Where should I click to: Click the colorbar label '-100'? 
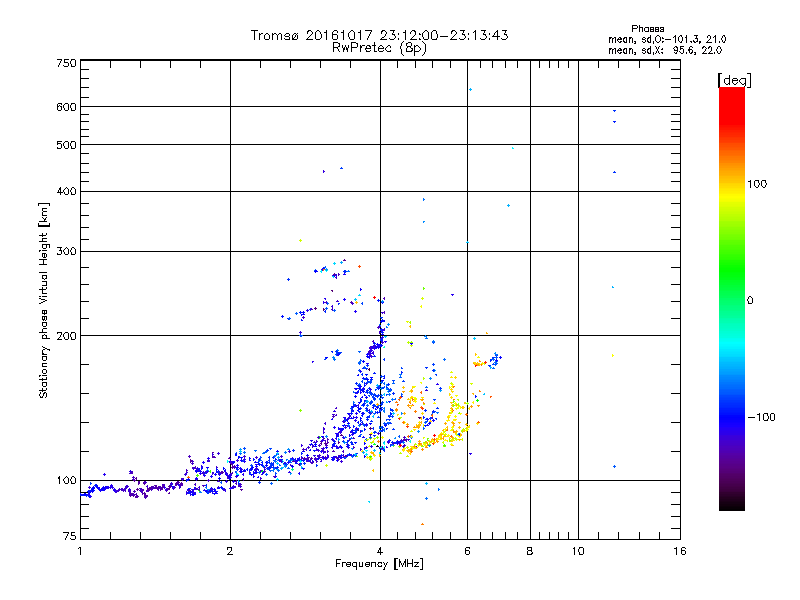click(762, 417)
